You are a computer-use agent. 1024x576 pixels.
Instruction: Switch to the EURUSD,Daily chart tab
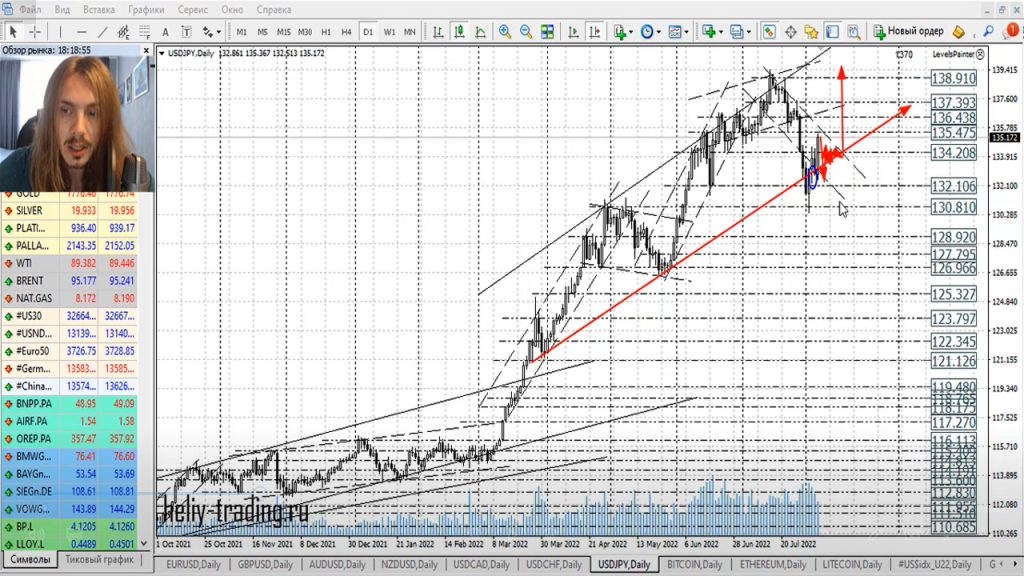tap(193, 565)
